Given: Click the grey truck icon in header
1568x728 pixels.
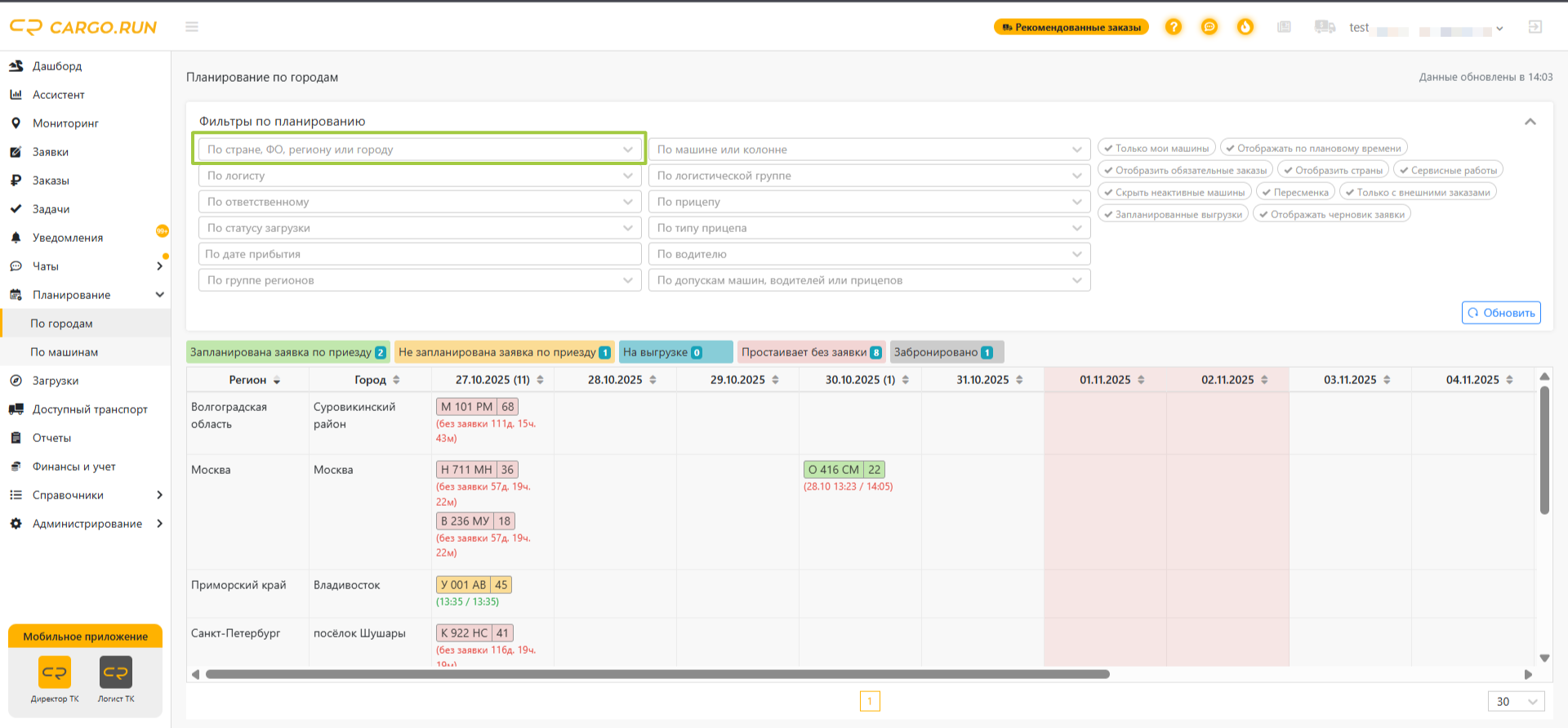Looking at the screenshot, I should [1325, 27].
